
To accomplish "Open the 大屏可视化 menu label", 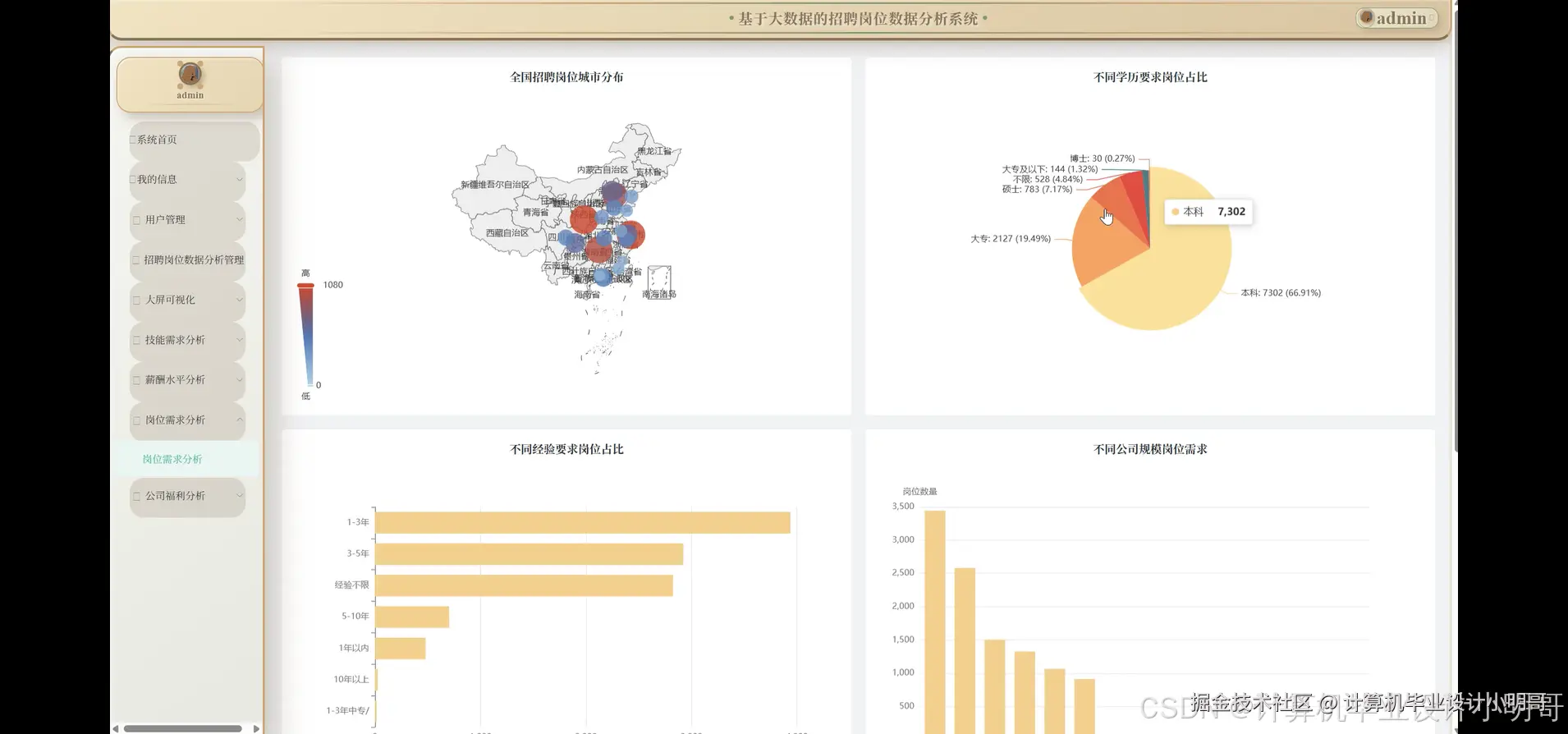I will click(170, 300).
